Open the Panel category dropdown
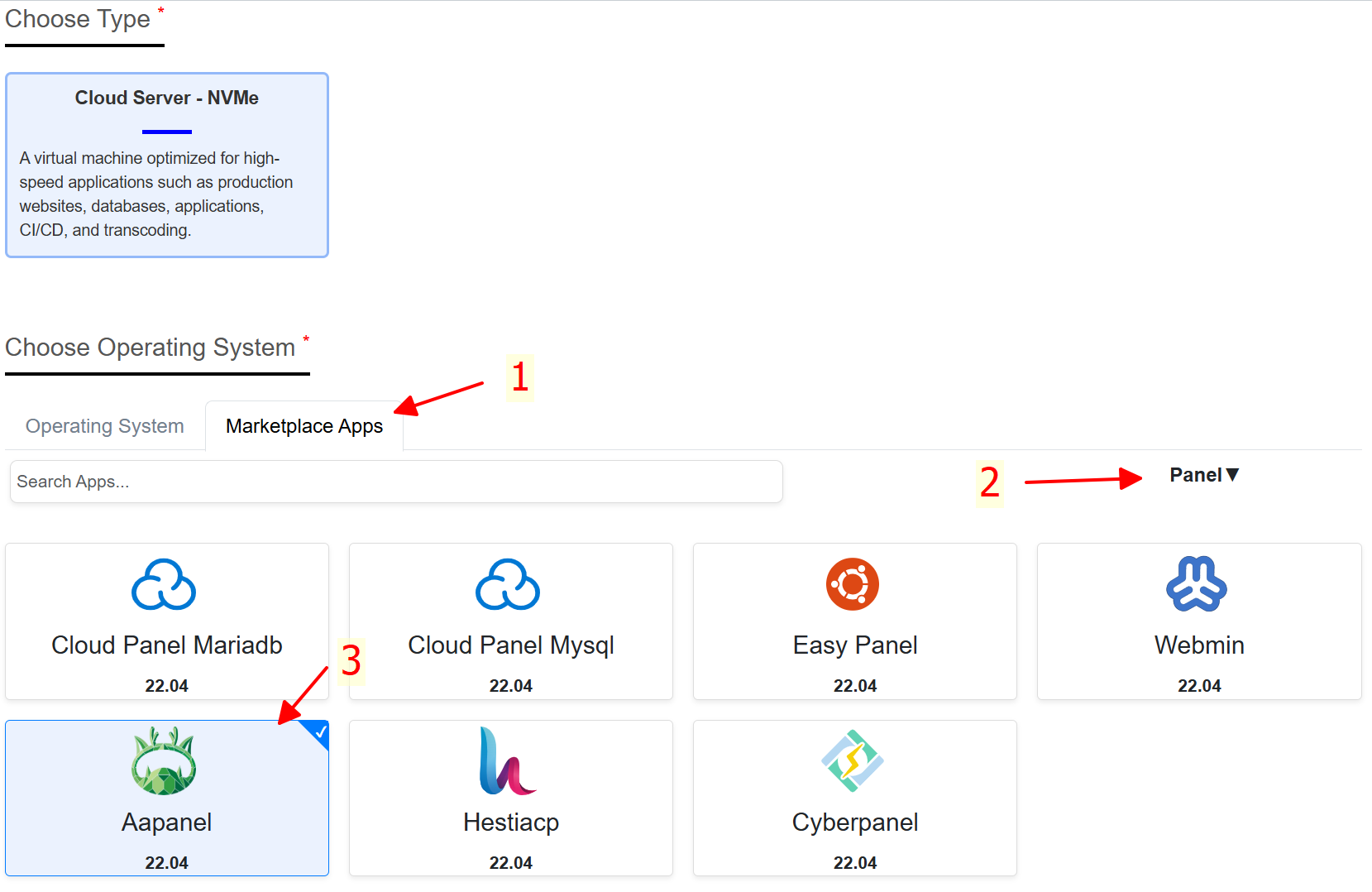Image resolution: width=1372 pixels, height=892 pixels. point(1204,475)
